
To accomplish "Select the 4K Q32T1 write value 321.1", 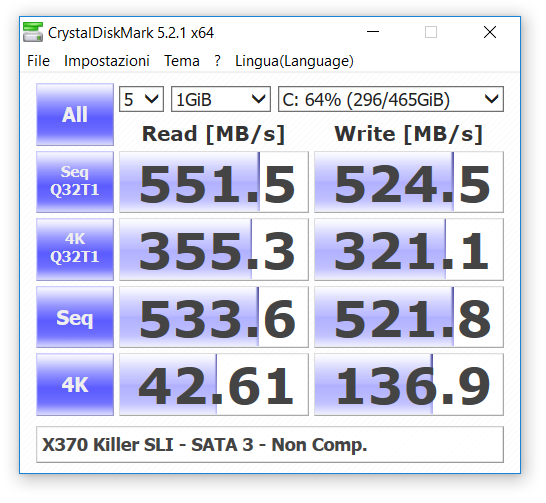I will tap(409, 249).
